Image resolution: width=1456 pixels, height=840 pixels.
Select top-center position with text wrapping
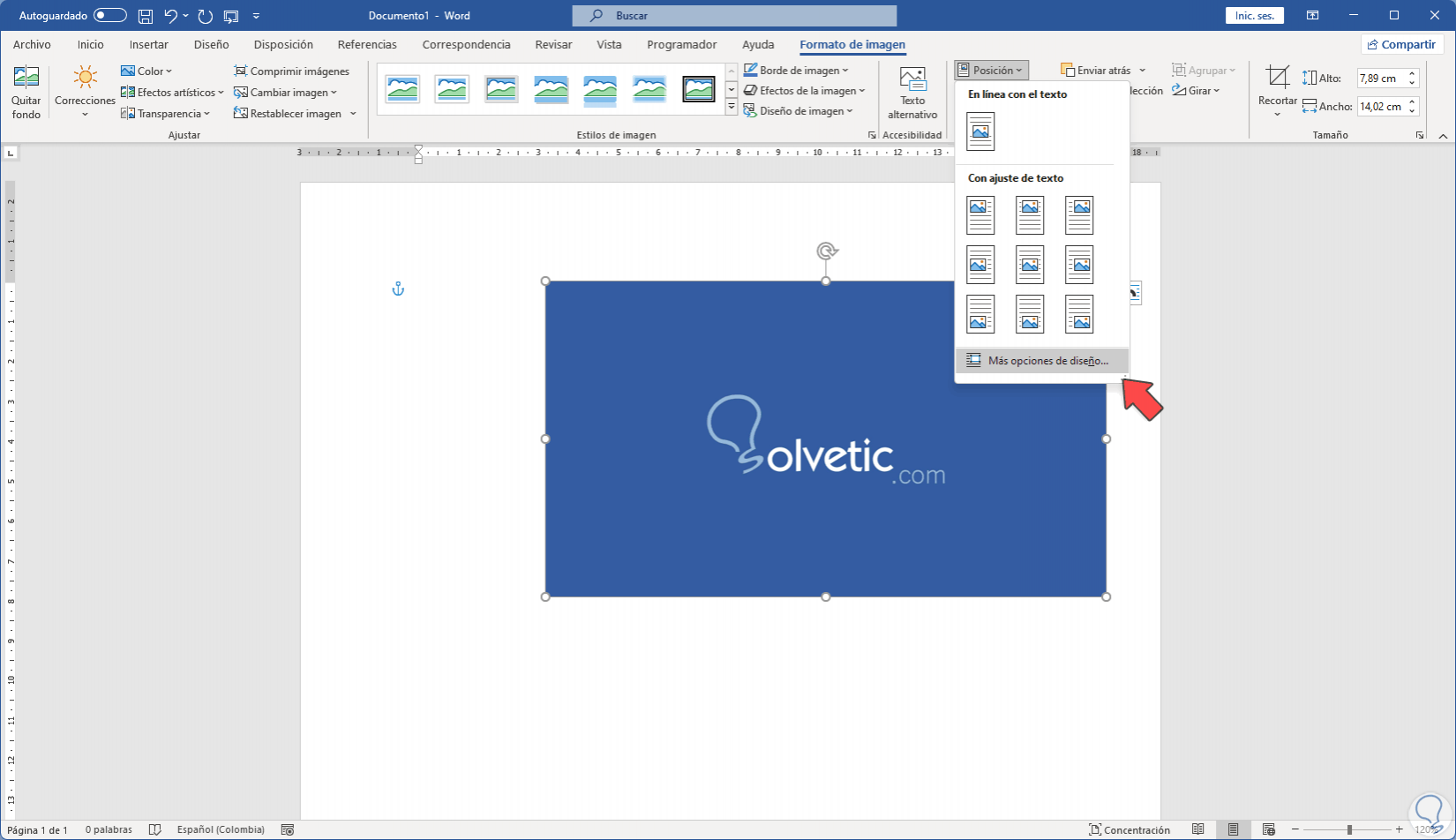1030,215
